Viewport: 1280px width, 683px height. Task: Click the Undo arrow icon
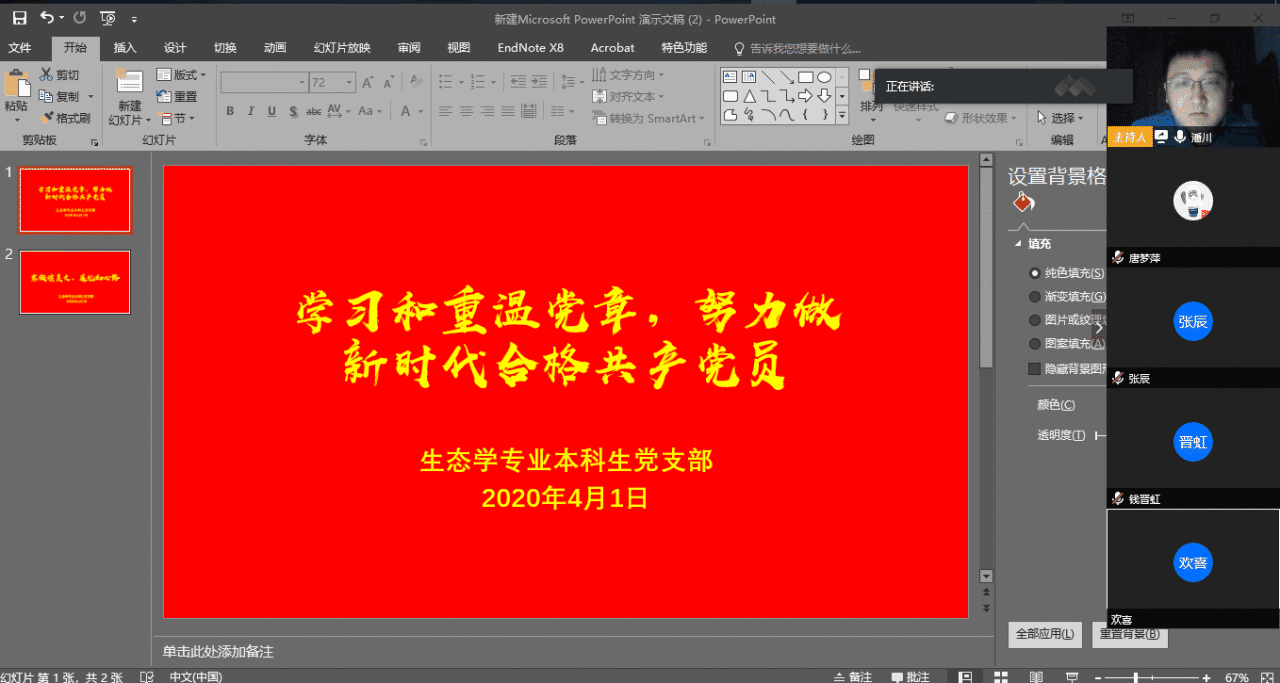pos(46,18)
